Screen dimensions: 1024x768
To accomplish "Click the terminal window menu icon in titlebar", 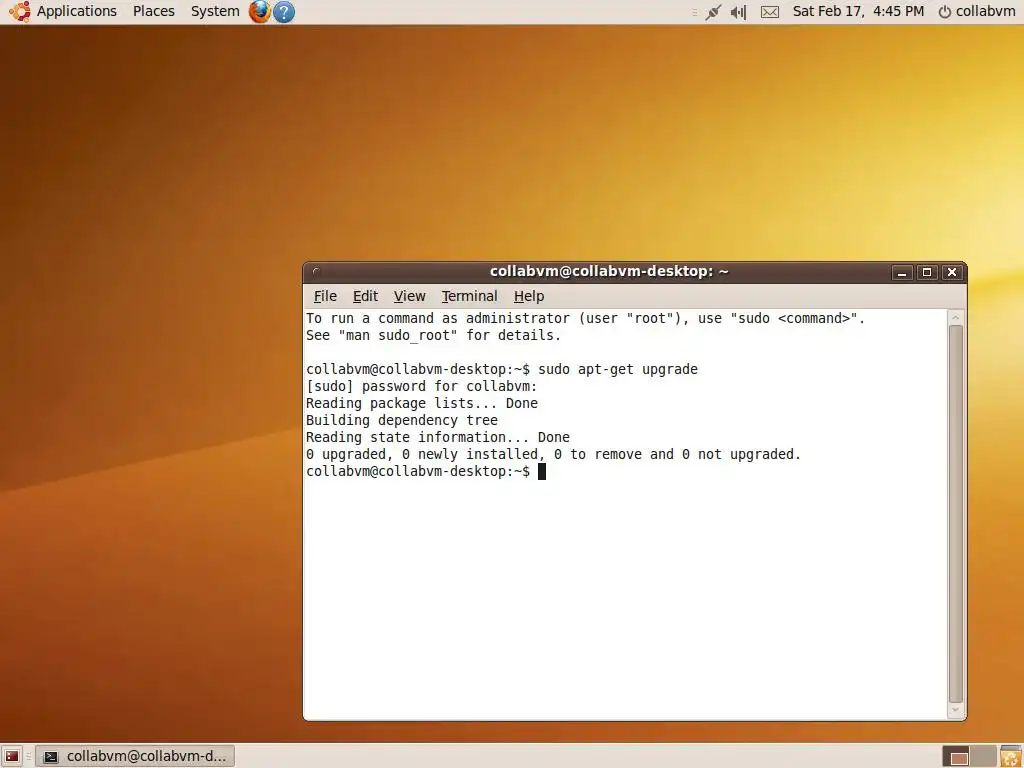I will click(x=317, y=272).
